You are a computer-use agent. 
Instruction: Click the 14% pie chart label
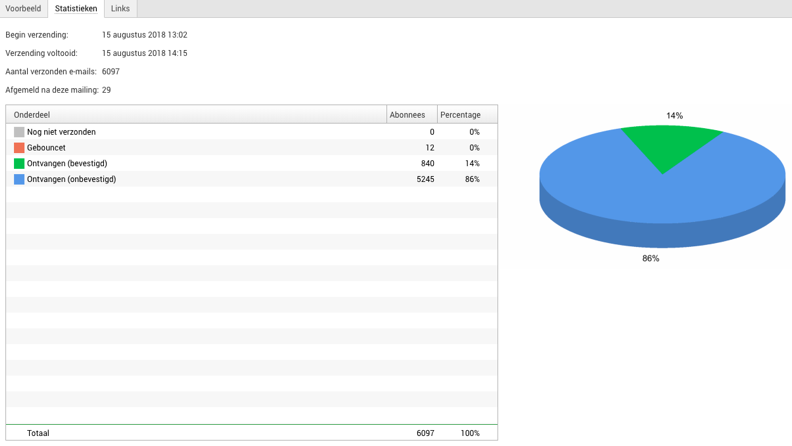tap(675, 116)
